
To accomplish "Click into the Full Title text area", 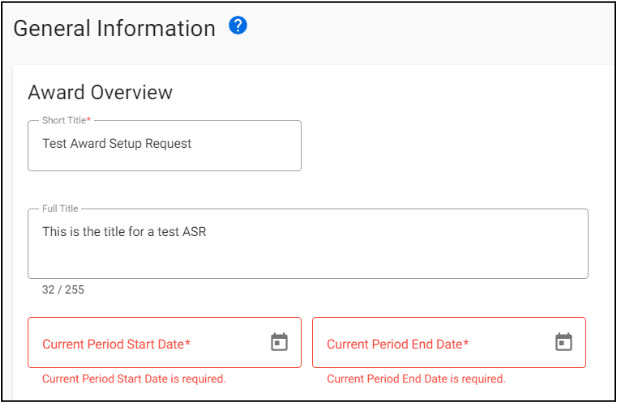I will (x=308, y=244).
